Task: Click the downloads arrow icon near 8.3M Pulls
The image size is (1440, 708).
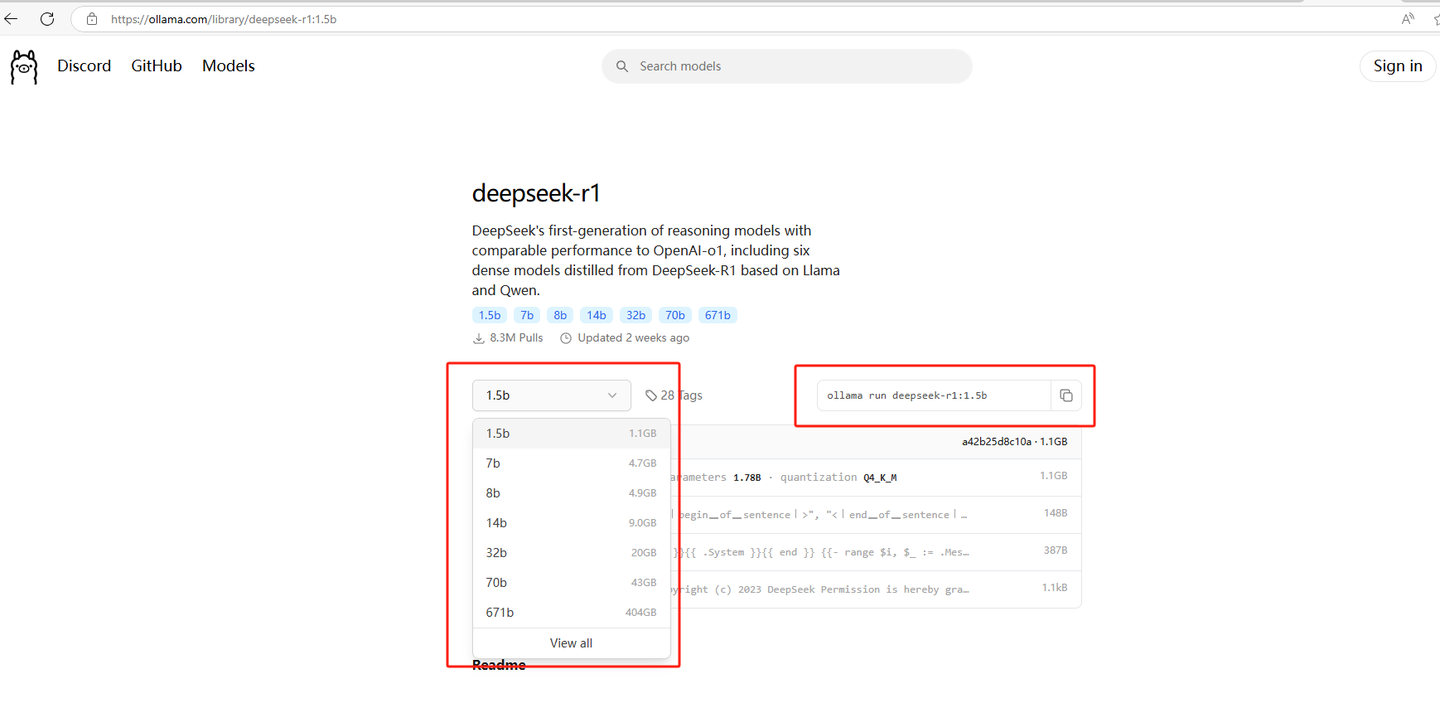Action: (x=478, y=338)
